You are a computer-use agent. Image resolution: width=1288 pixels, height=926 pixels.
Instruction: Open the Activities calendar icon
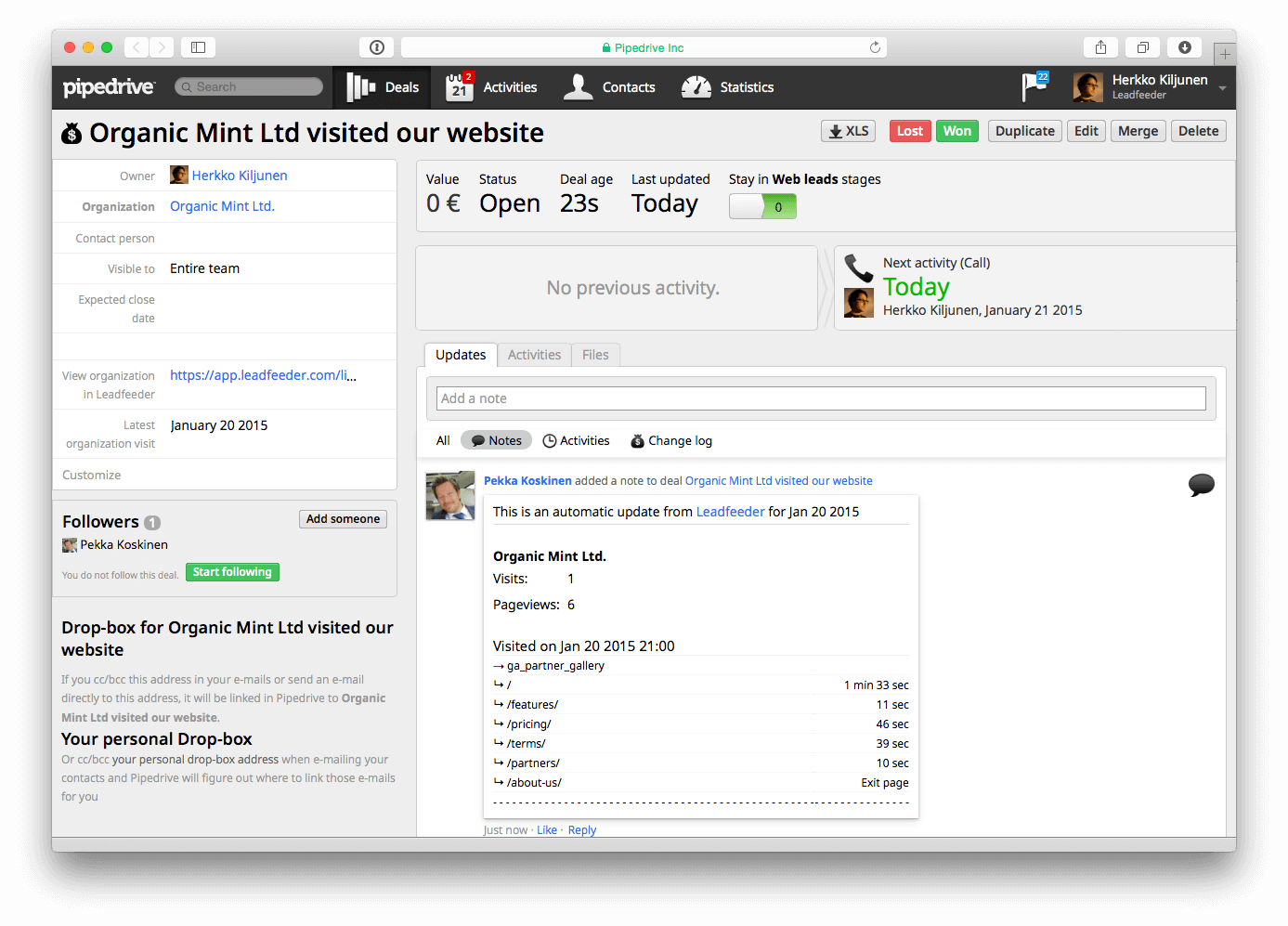[x=460, y=86]
